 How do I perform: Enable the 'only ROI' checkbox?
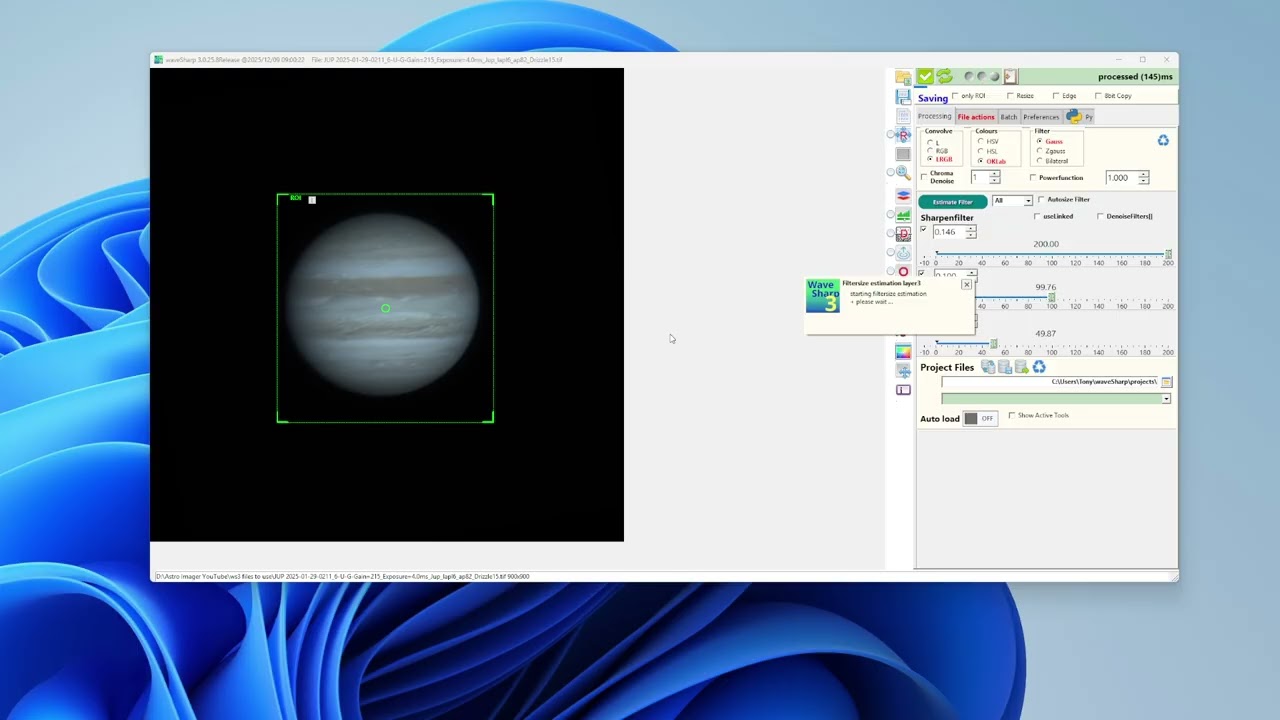click(955, 96)
